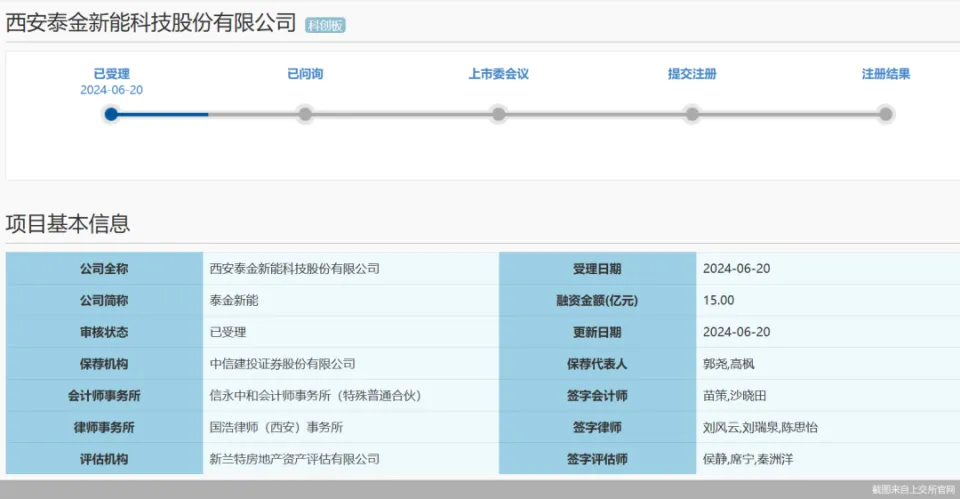
Task: Click the 上市委会议 stage dot
Action: click(498, 114)
